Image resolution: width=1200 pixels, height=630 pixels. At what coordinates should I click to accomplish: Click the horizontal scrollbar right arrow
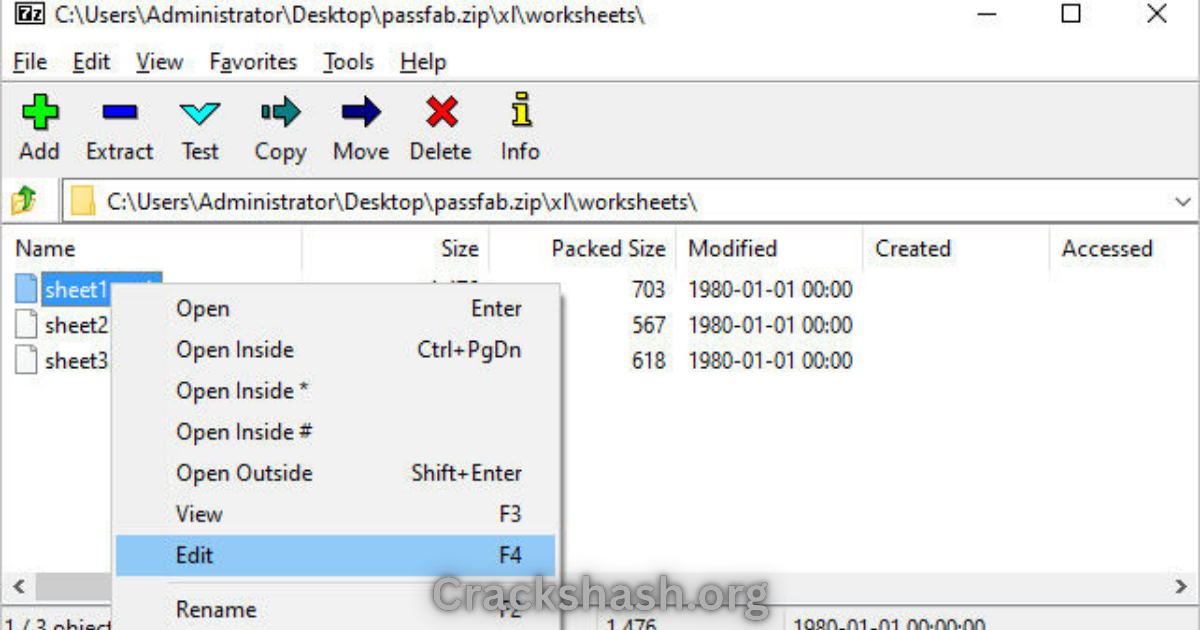pos(1183,585)
